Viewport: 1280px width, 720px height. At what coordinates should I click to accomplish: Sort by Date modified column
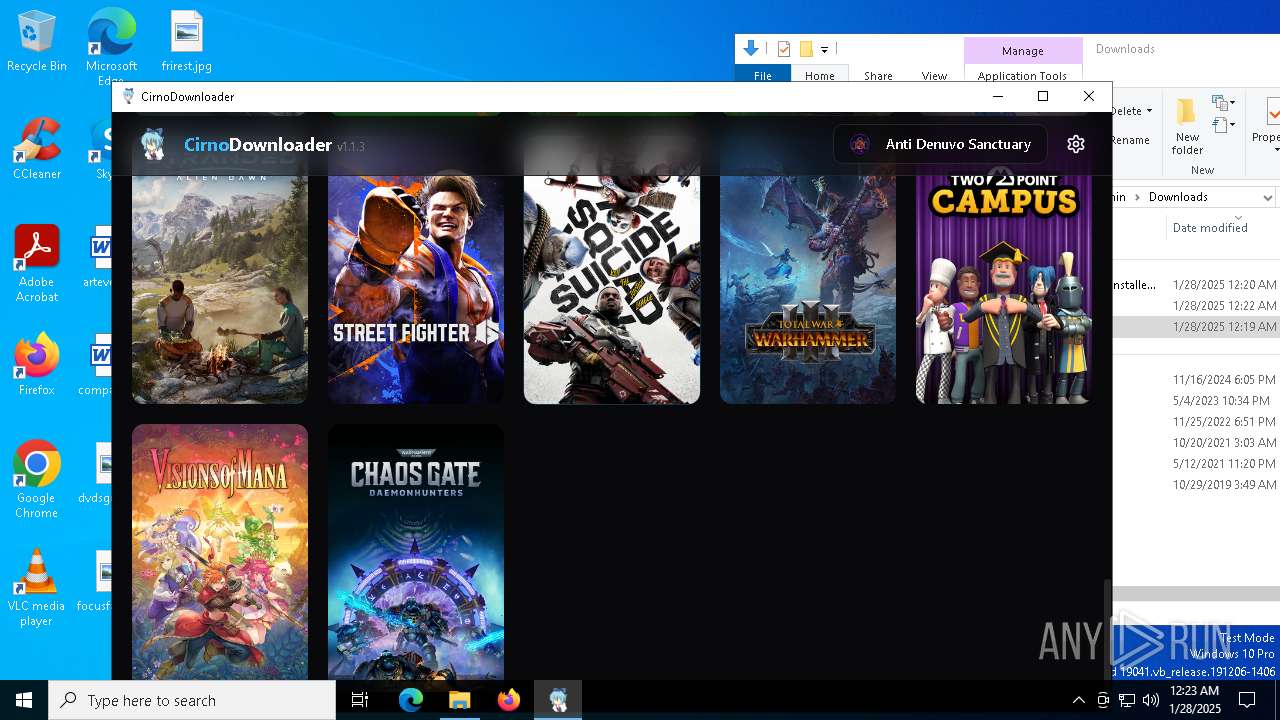click(1210, 228)
